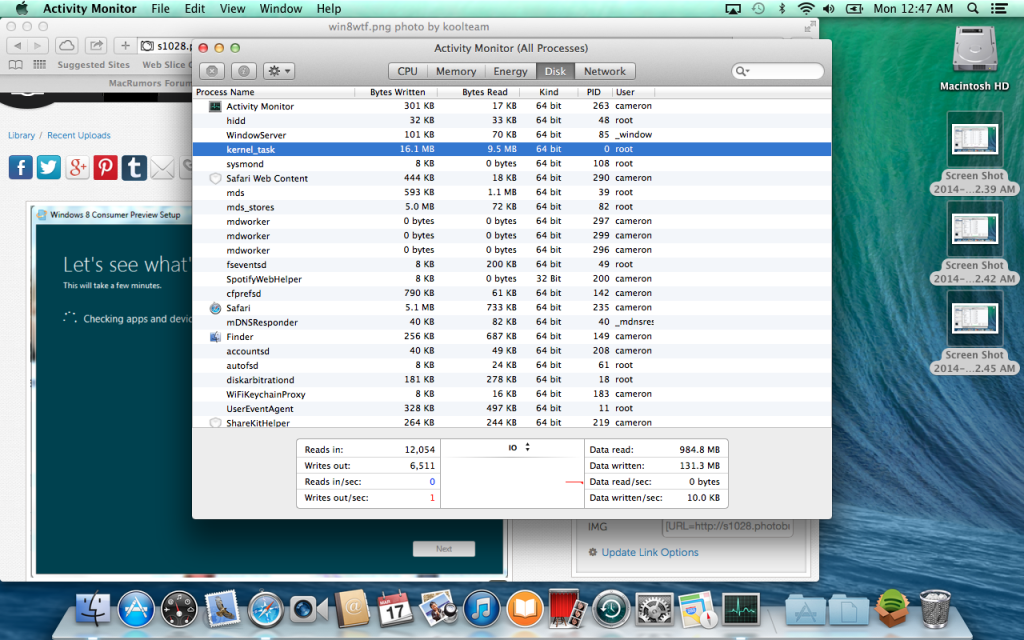Open the Library link in Safari

22,135
